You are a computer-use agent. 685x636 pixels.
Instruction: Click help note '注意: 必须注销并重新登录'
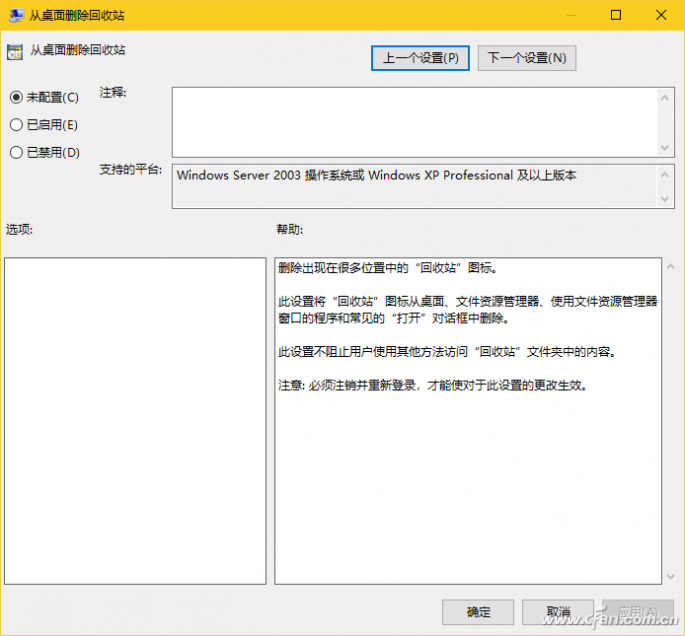433,385
